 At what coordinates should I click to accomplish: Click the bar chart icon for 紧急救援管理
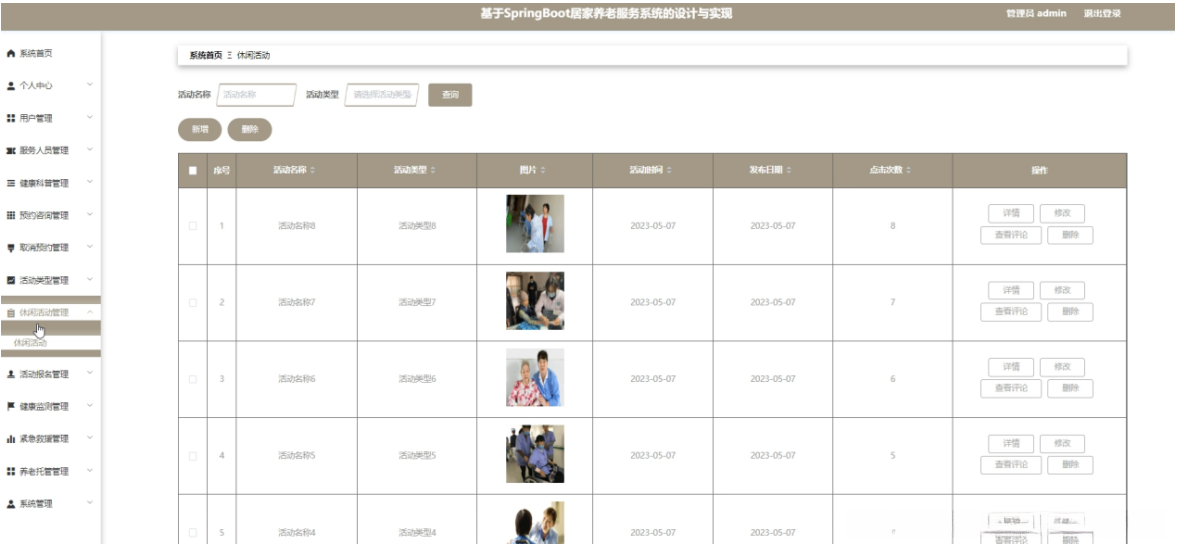coord(11,438)
